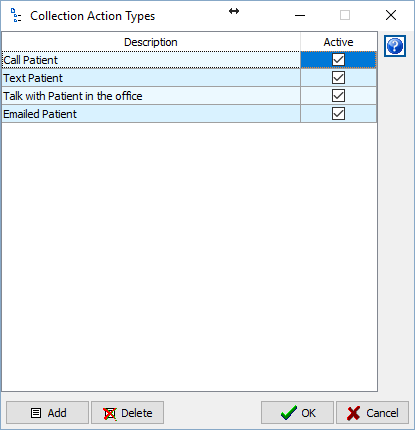
Task: Toggle the Active checkbox for Text Patient
Action: point(338,78)
